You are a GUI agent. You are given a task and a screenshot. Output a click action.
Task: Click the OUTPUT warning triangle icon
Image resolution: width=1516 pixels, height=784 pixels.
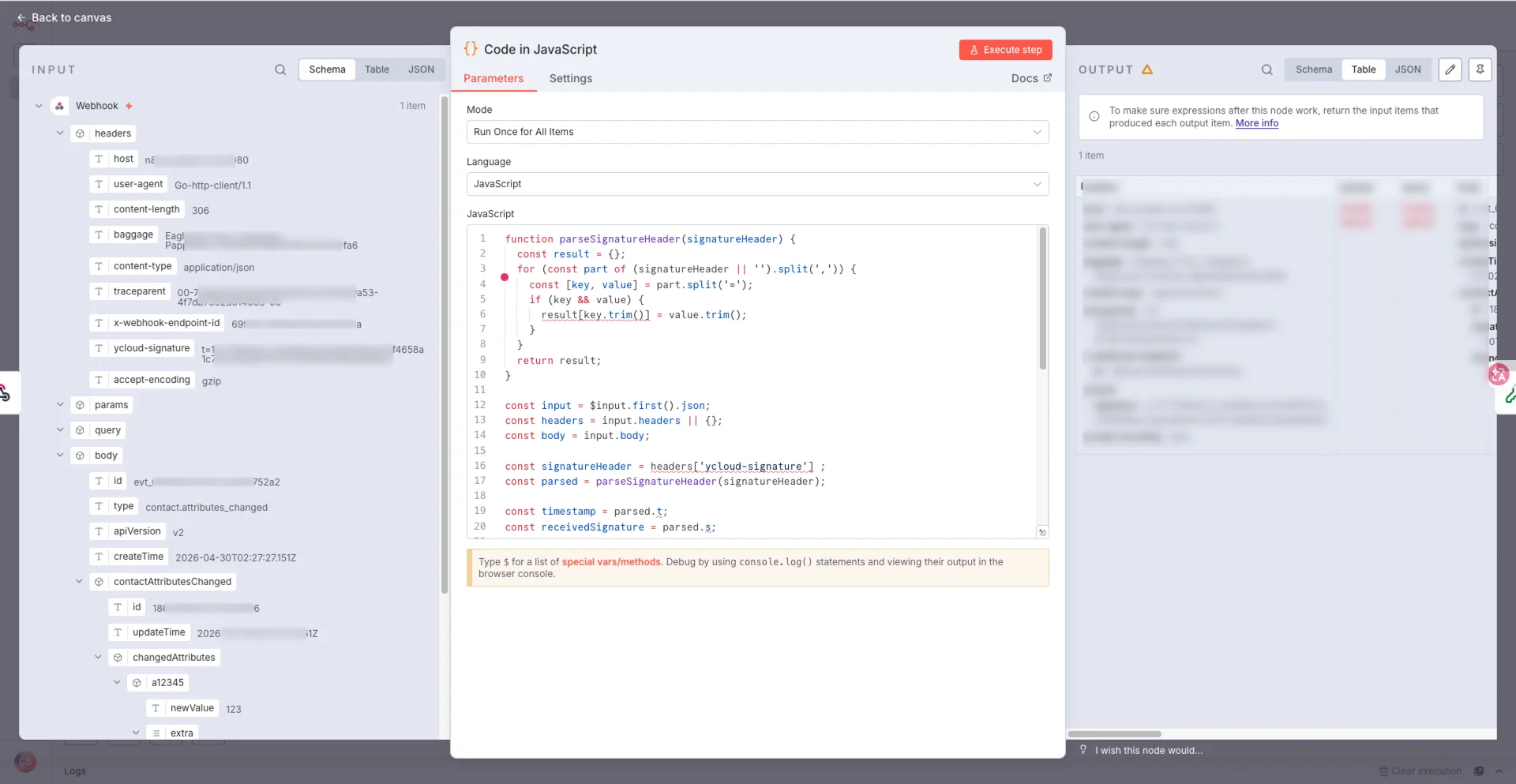[1147, 69]
